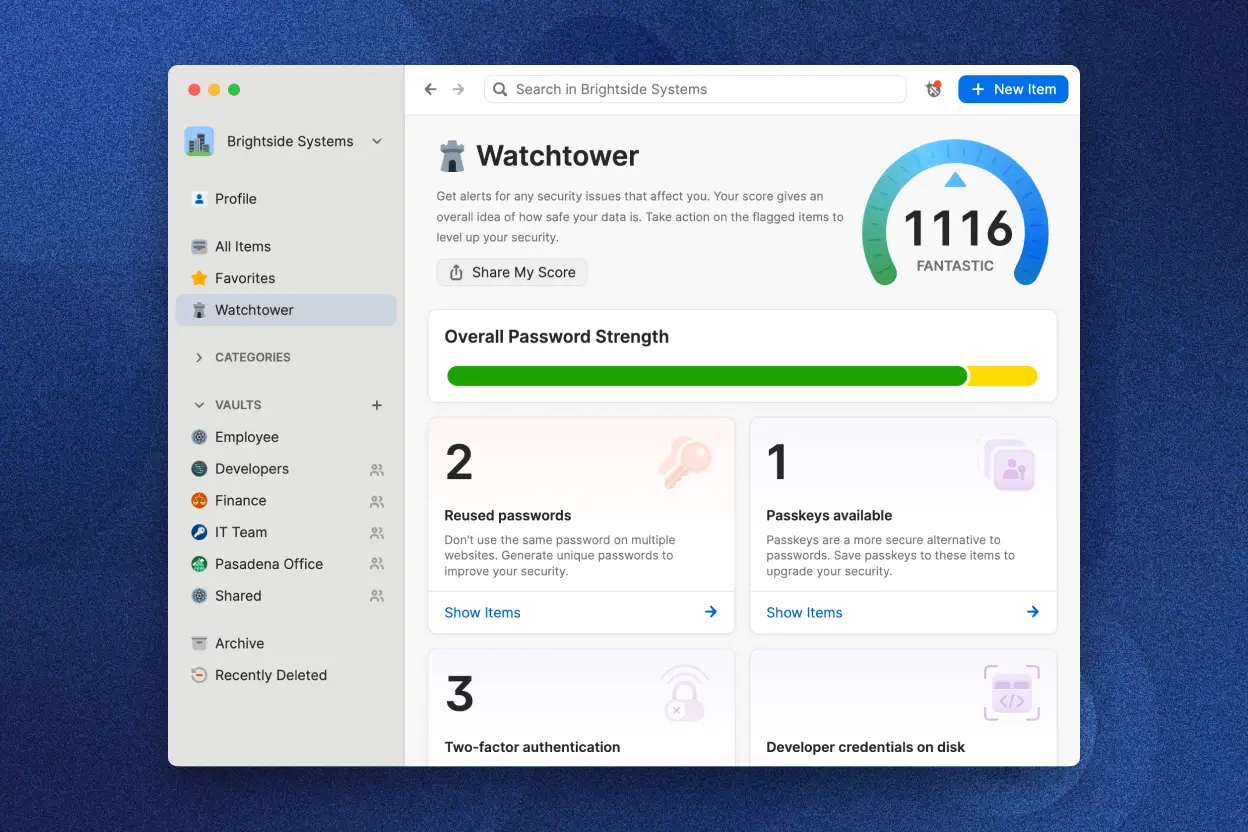Add a new vault with plus icon
This screenshot has height=832, width=1248.
(x=377, y=405)
